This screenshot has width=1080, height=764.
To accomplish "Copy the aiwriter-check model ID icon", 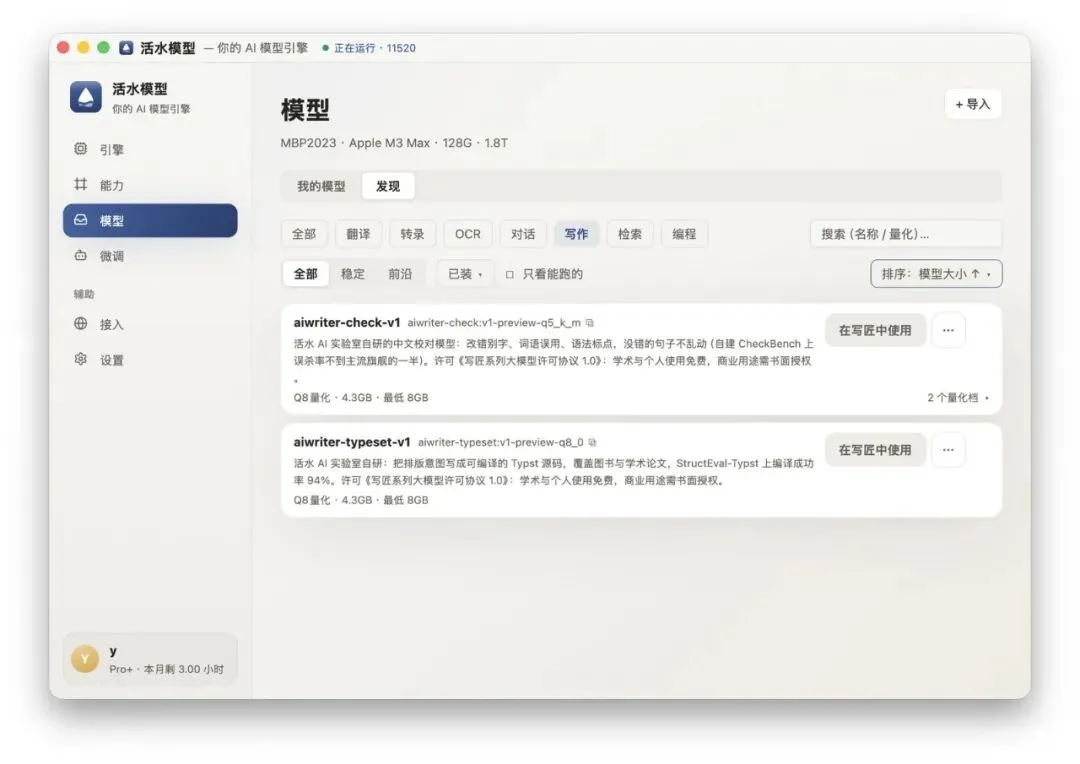I will coord(590,322).
